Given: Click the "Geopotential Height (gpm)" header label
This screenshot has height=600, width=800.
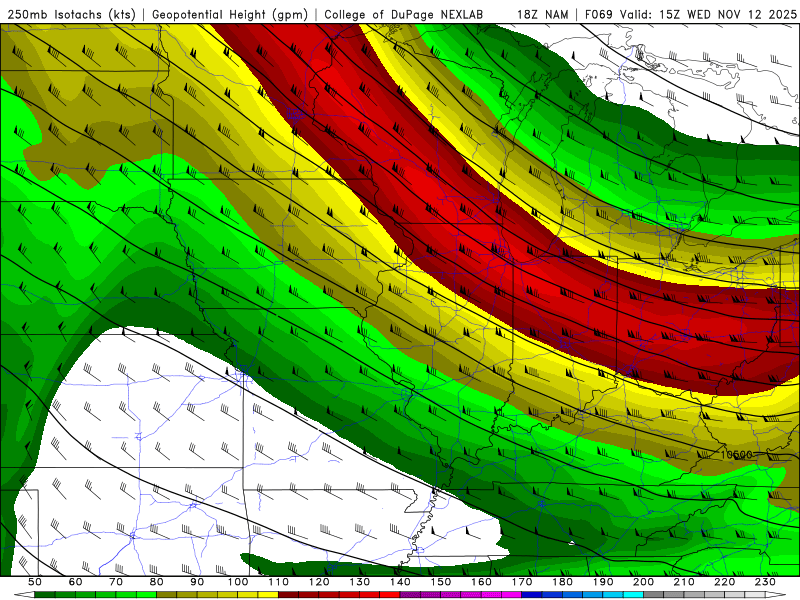Looking at the screenshot, I should 230,15.
